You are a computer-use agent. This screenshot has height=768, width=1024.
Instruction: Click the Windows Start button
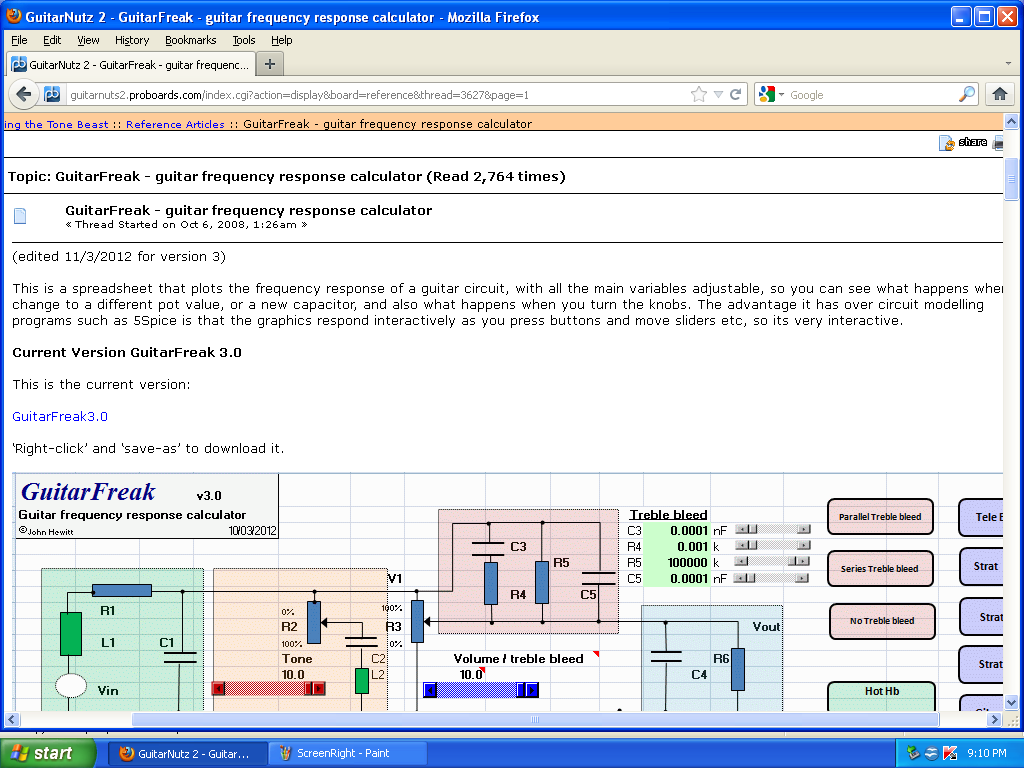[48, 753]
